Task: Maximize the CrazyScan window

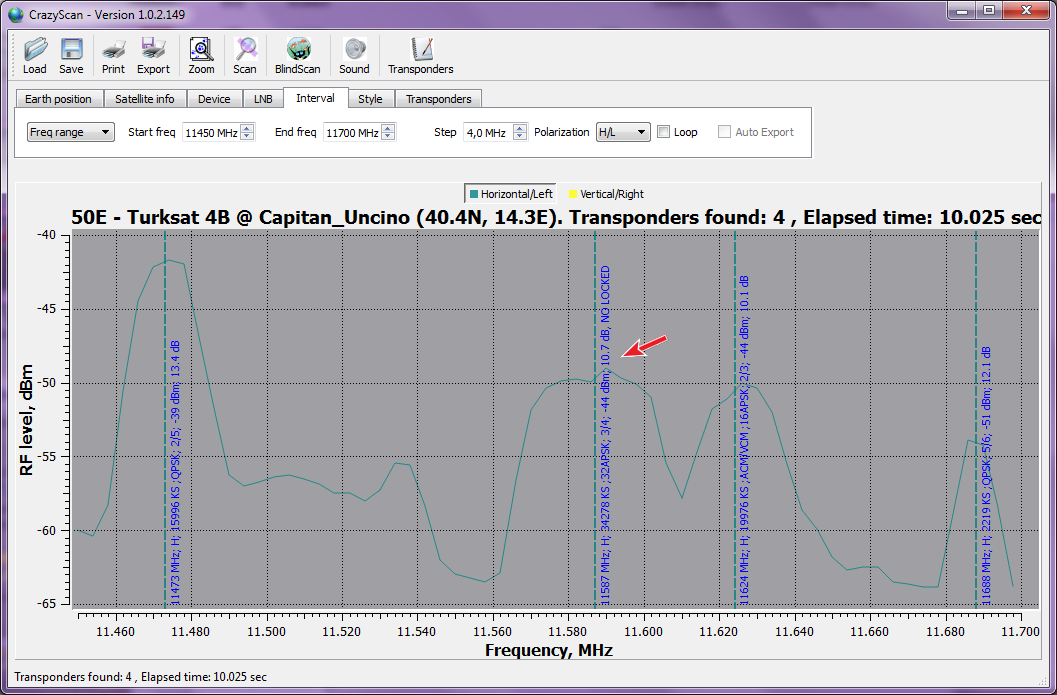Action: 989,11
